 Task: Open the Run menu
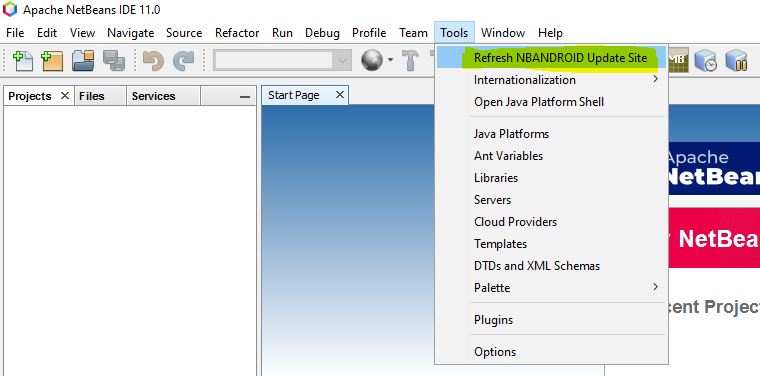[282, 33]
